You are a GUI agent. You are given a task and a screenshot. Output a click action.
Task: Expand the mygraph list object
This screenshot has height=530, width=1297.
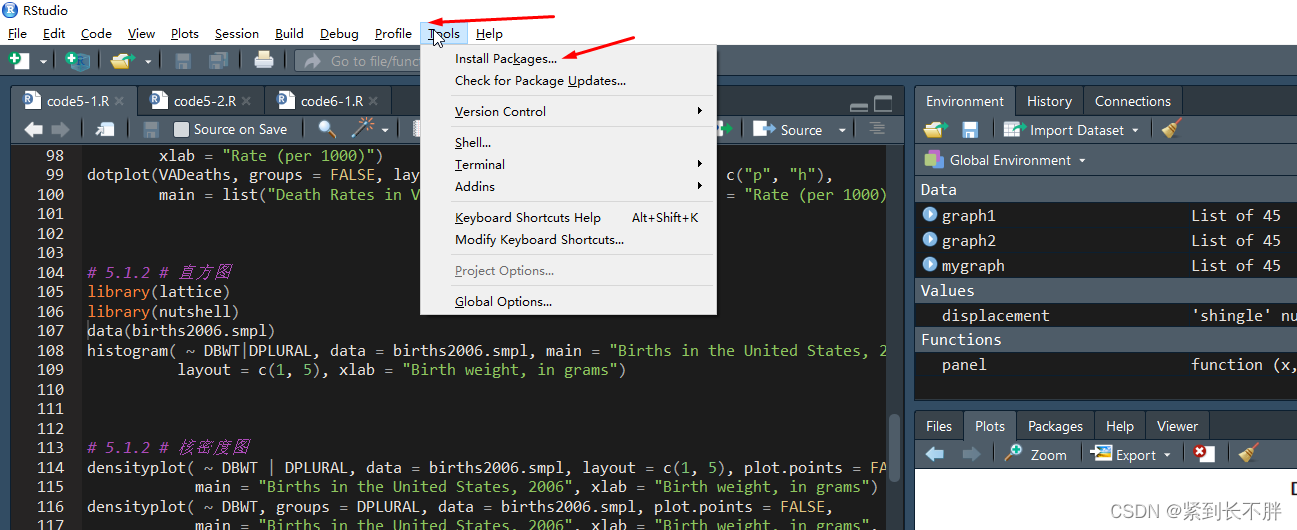[930, 265]
